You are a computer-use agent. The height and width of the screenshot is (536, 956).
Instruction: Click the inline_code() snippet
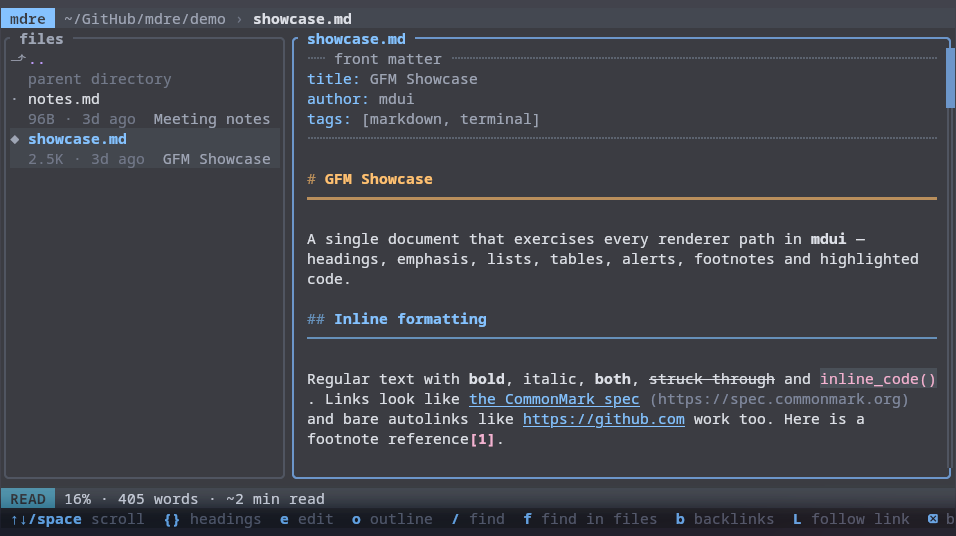(878, 379)
